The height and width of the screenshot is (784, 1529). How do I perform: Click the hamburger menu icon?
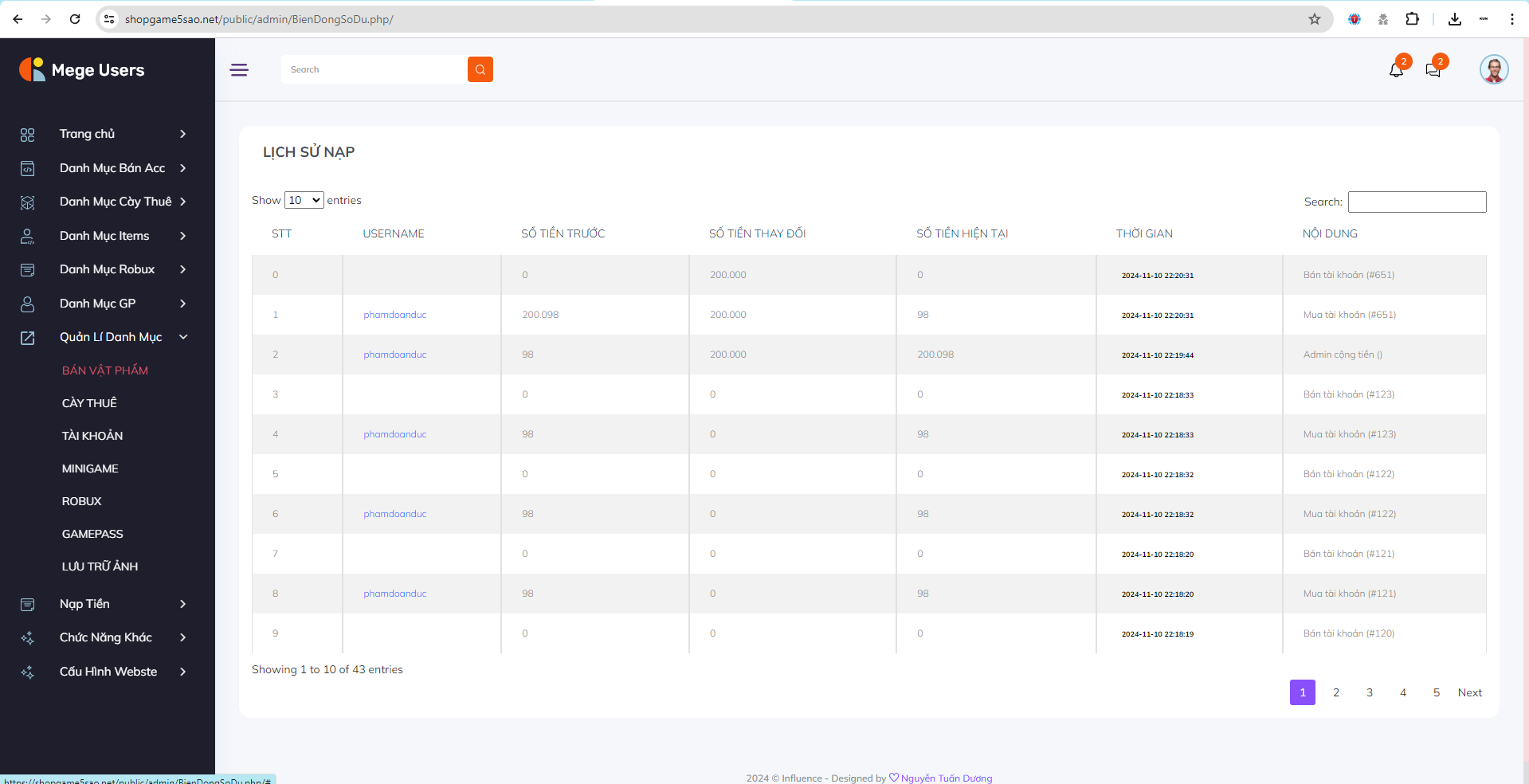(x=239, y=70)
